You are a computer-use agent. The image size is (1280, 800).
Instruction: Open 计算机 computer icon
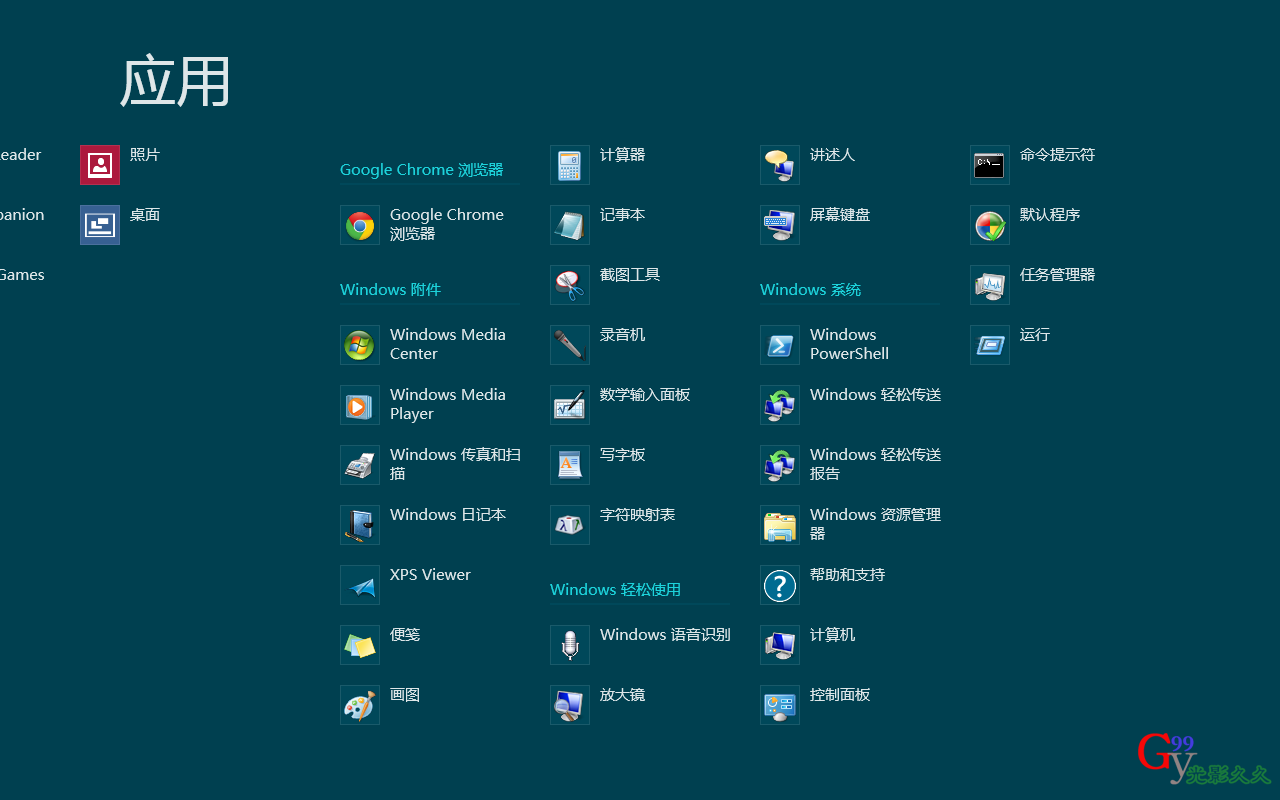(780, 645)
